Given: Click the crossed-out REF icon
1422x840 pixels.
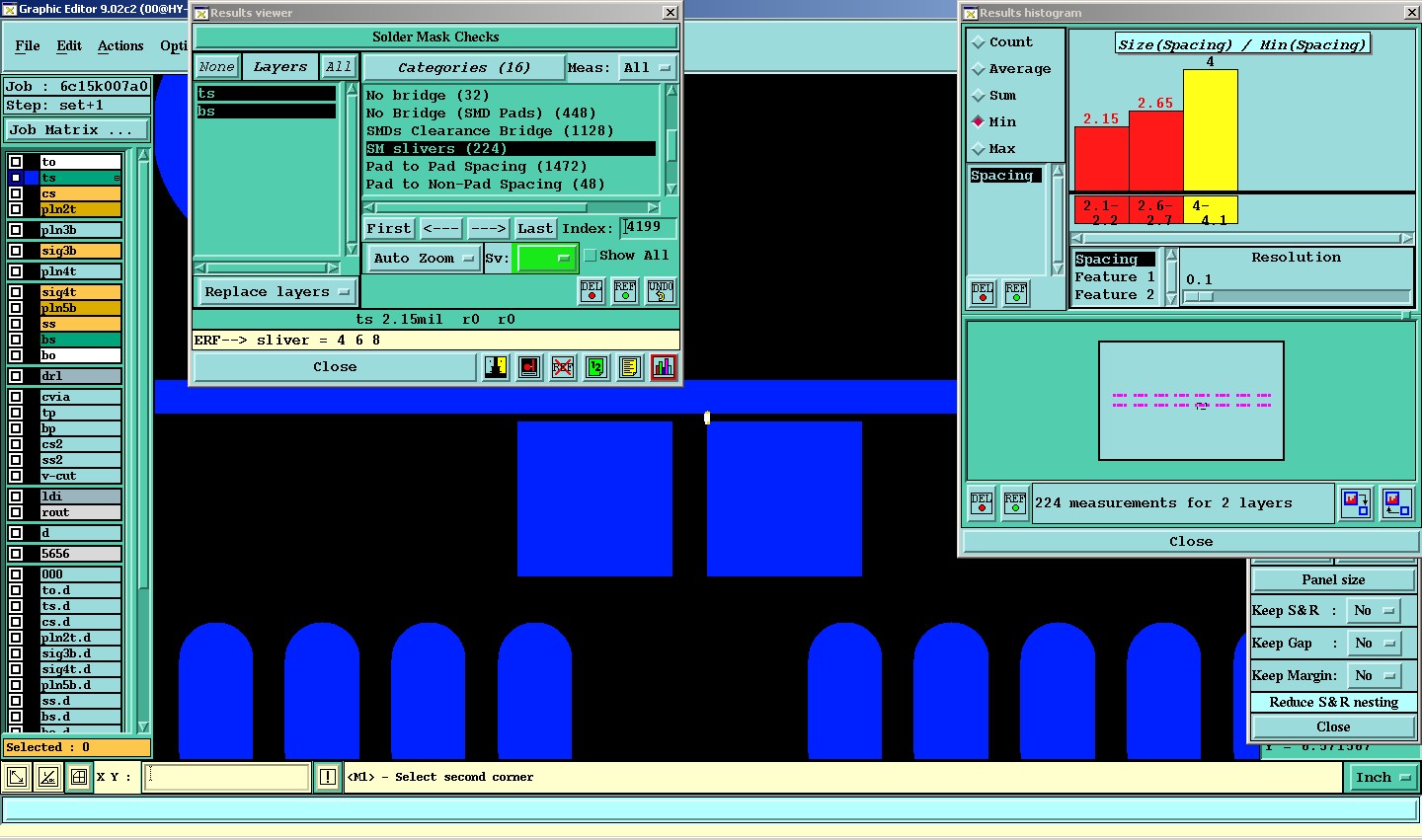Looking at the screenshot, I should 563,367.
